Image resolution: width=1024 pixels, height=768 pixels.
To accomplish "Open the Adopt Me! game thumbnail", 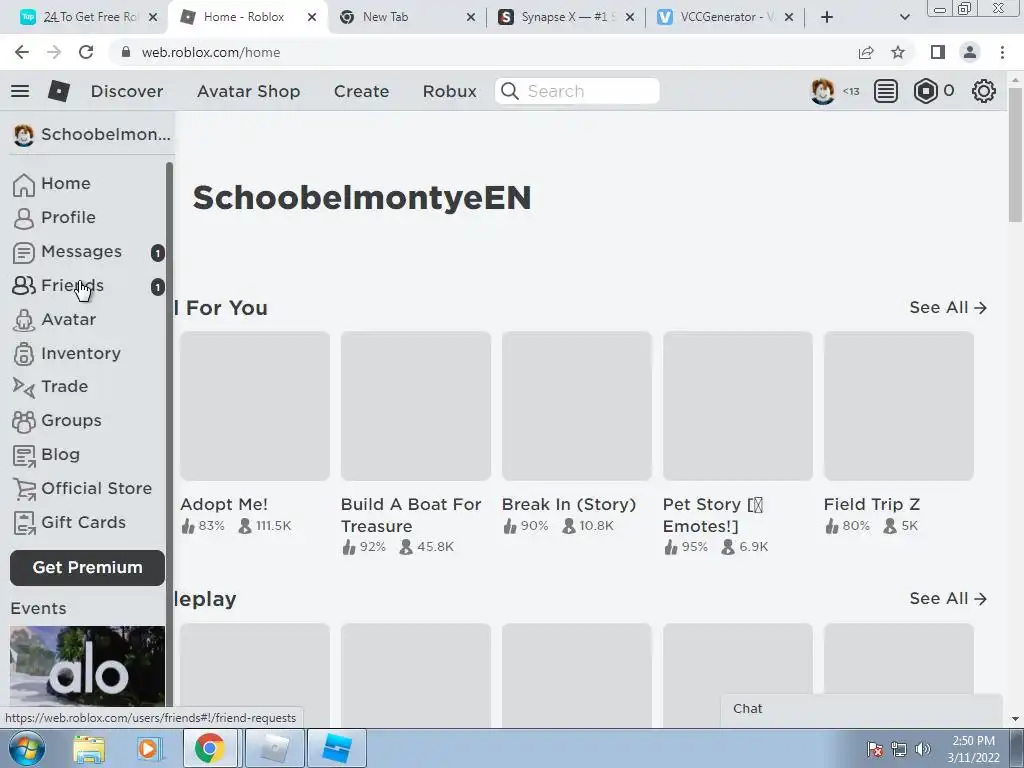I will click(255, 406).
